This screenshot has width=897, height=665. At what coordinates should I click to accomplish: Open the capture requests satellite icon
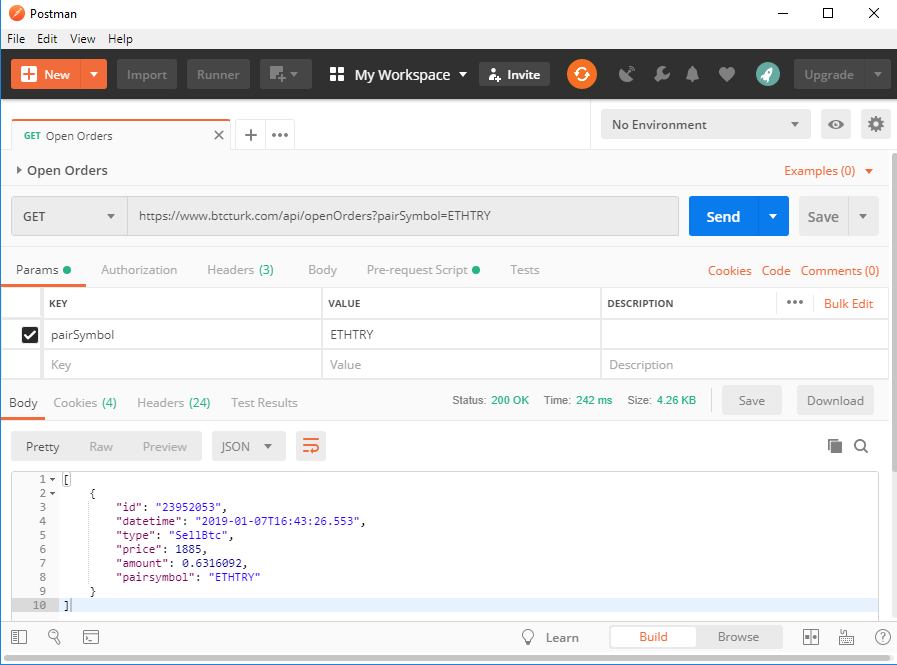(627, 74)
